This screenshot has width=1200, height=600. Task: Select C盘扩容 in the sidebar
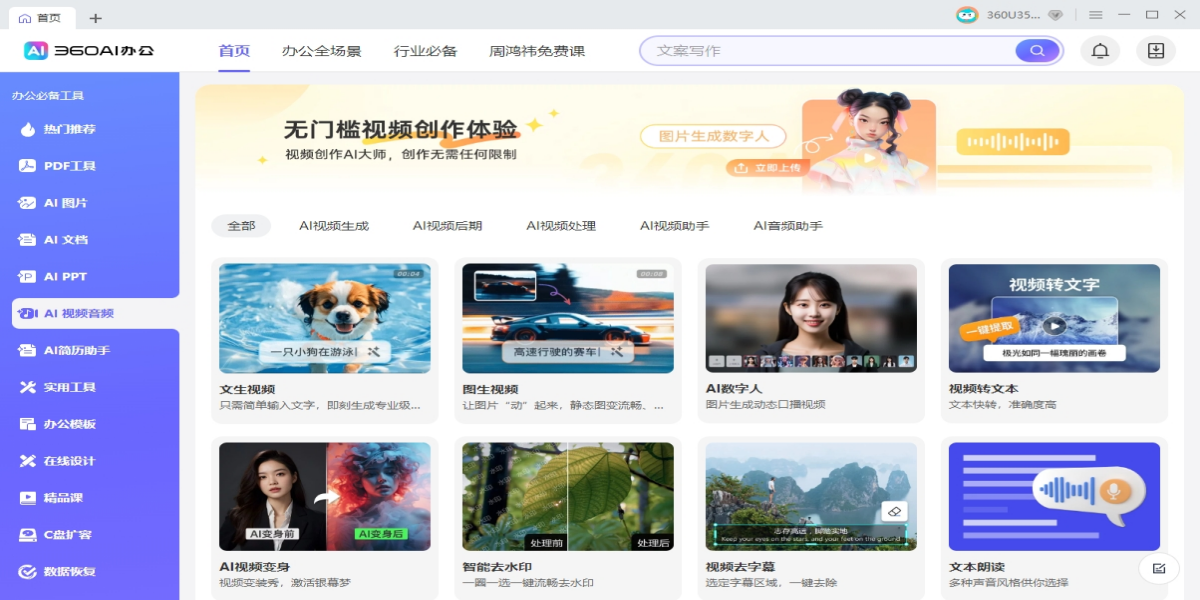coord(68,535)
